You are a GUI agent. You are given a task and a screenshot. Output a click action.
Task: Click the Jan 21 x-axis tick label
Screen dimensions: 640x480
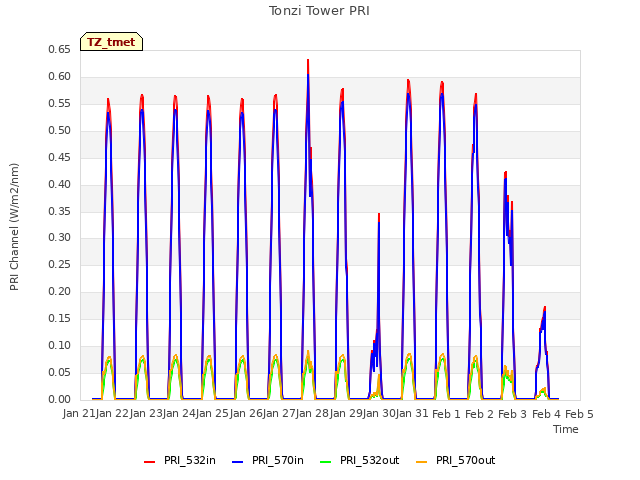coord(78,414)
